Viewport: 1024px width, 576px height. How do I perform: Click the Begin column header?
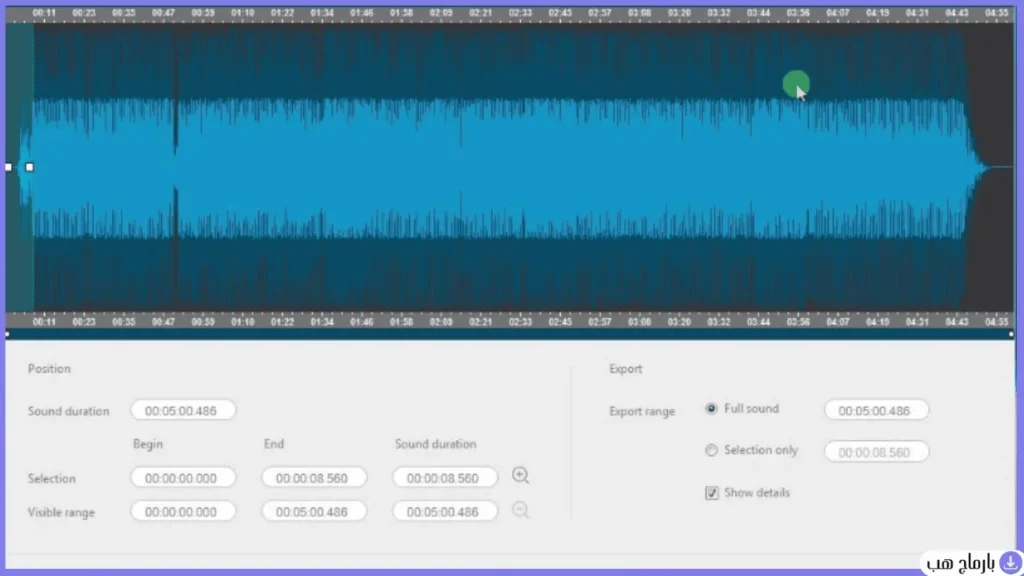coord(148,444)
